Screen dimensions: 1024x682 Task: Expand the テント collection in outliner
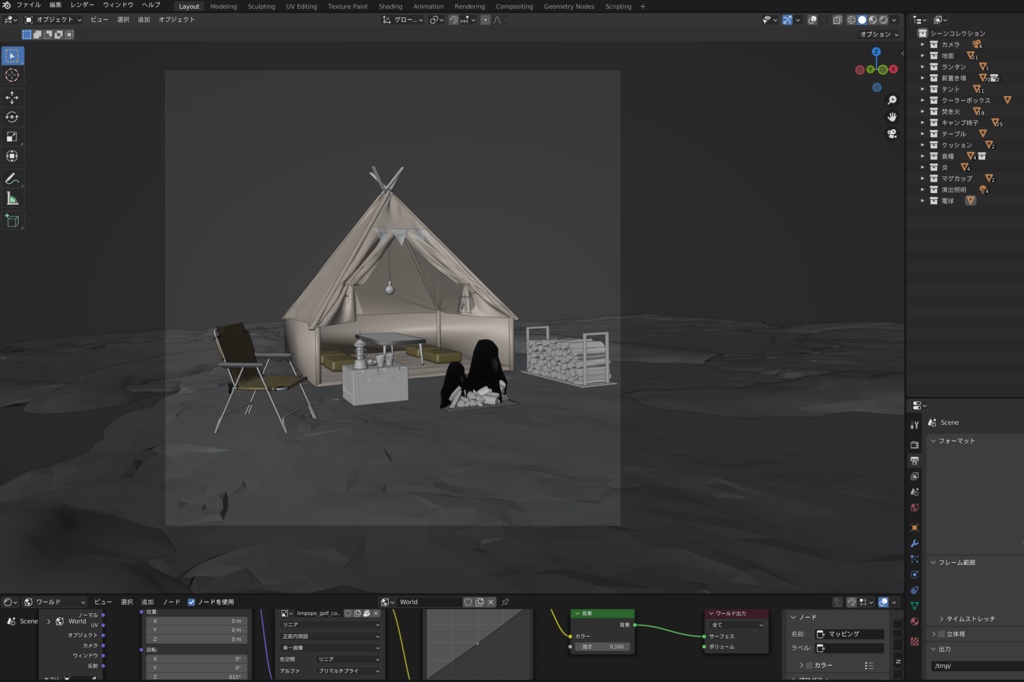coord(922,89)
